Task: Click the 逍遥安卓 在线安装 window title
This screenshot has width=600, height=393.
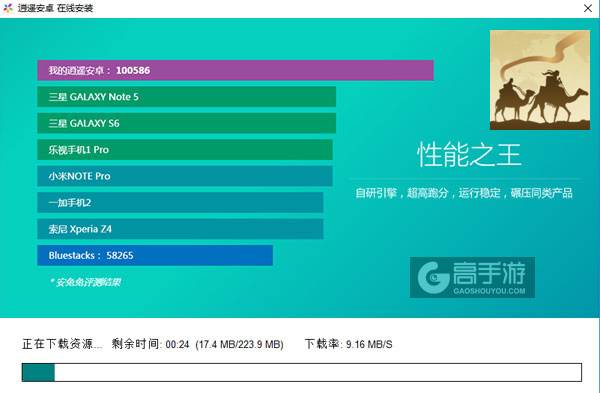Action: pos(55,8)
